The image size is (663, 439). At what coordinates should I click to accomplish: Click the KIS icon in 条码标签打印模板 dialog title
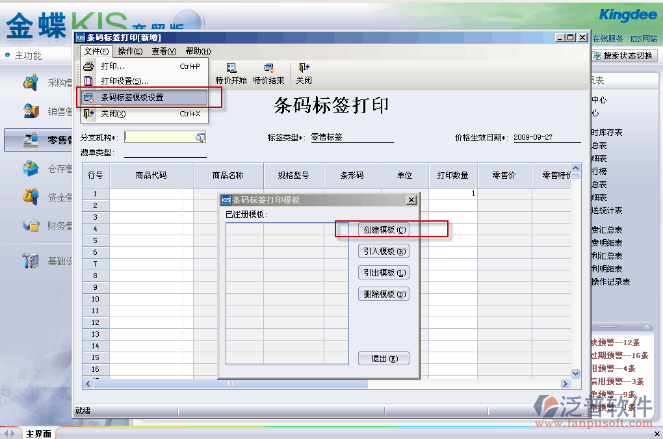point(226,200)
